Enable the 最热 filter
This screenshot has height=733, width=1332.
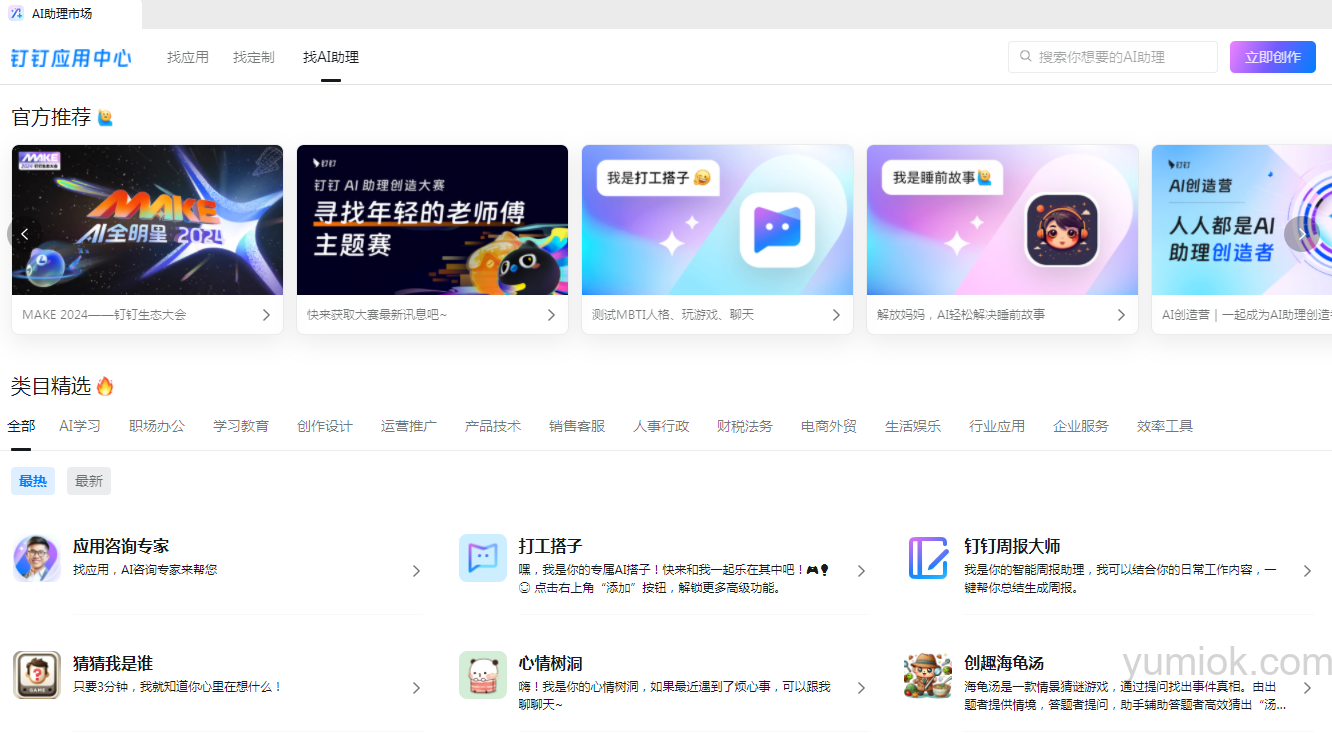33,480
